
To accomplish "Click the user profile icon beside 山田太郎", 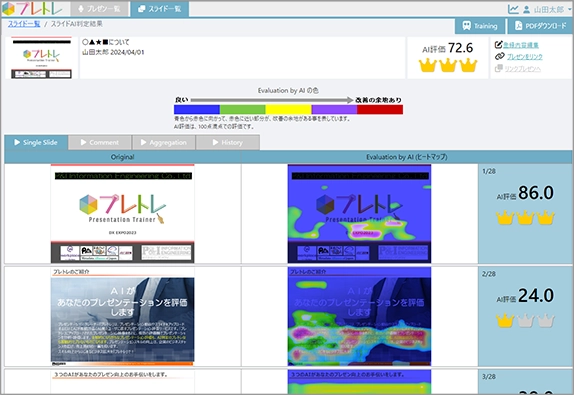I will click(526, 10).
